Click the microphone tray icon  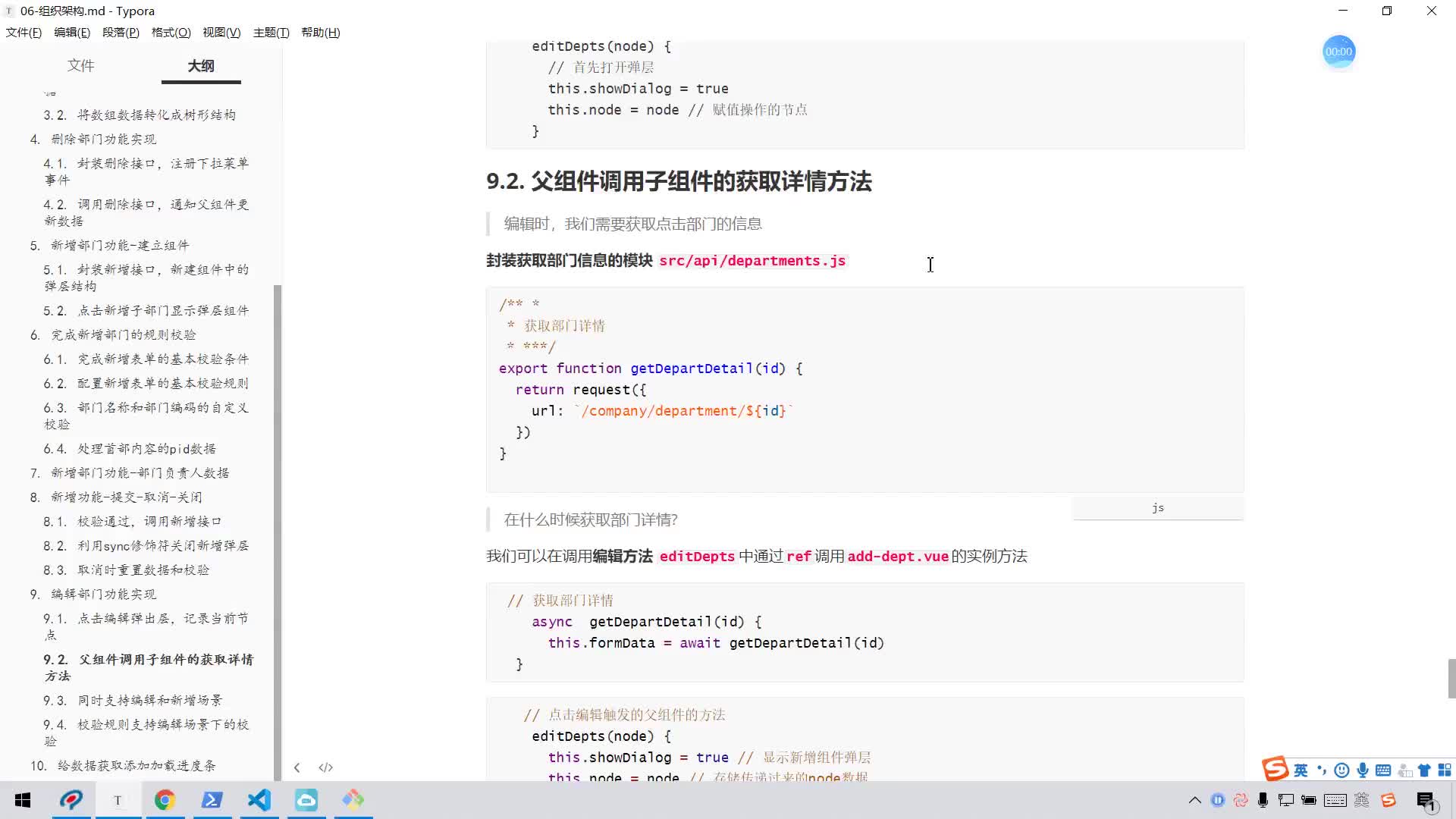[x=1263, y=800]
